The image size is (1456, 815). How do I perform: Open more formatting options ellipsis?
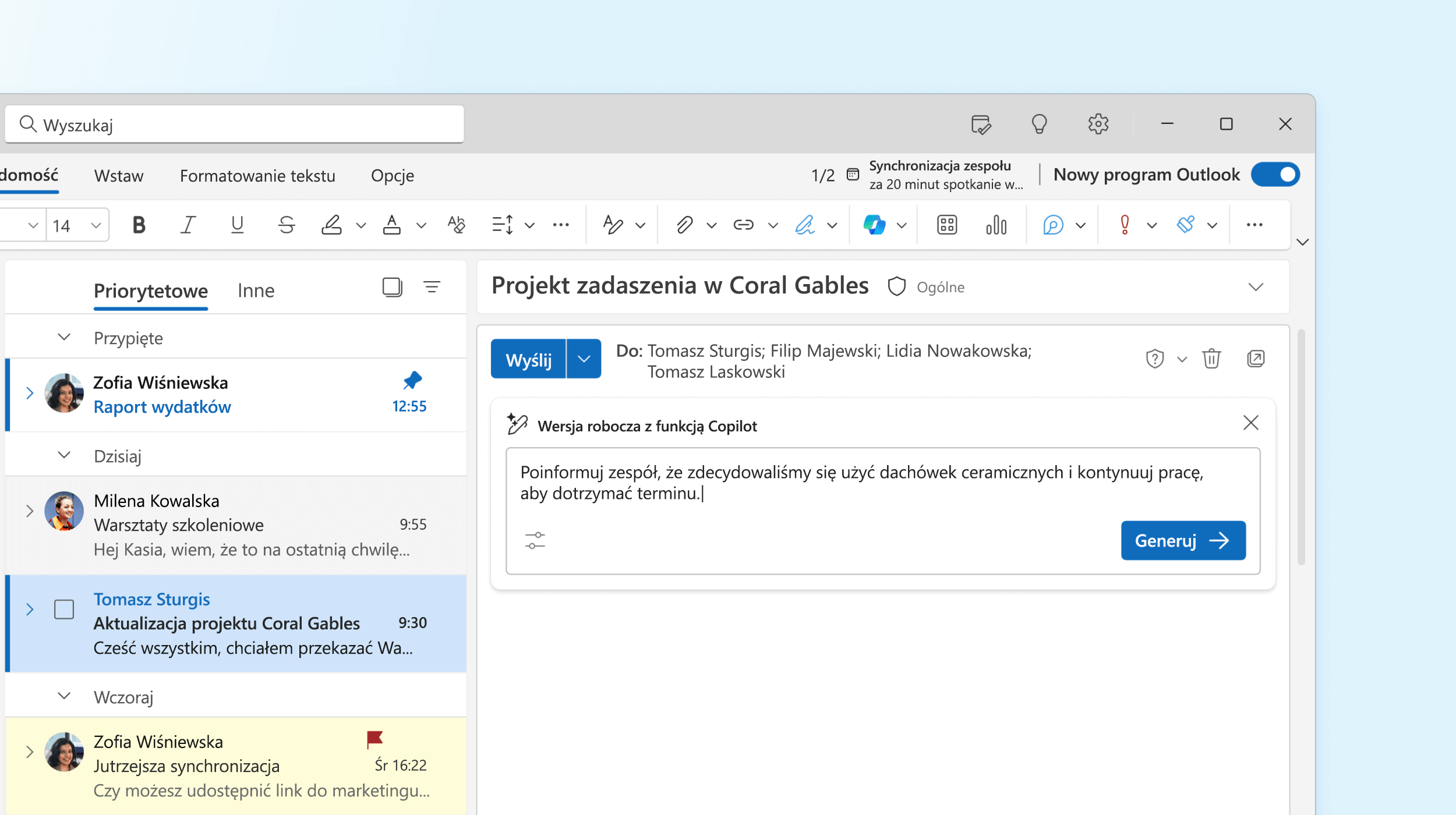pos(561,225)
